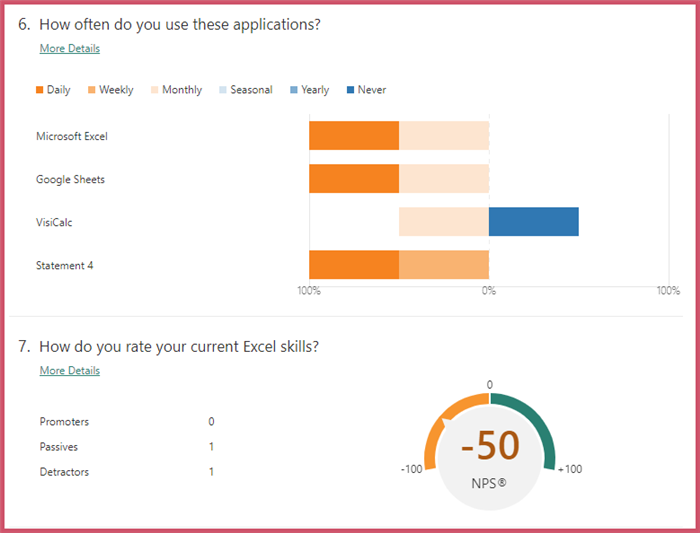This screenshot has height=533, width=700.
Task: Click the Monthly legend color swatch
Action: 155,90
